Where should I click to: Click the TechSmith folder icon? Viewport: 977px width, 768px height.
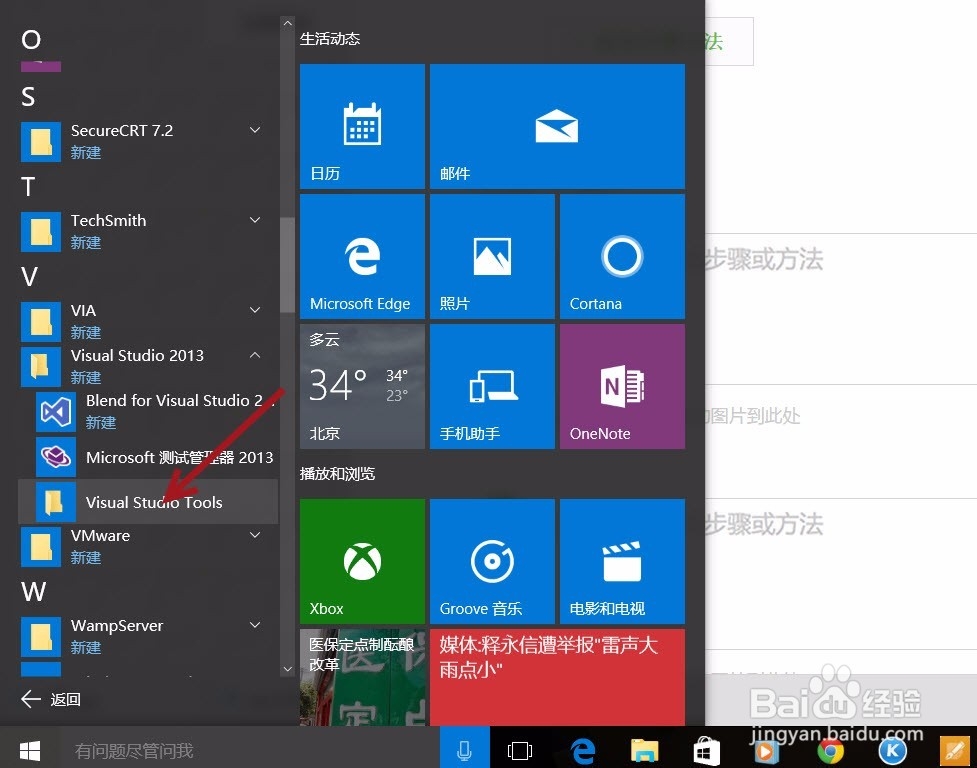coord(41,232)
